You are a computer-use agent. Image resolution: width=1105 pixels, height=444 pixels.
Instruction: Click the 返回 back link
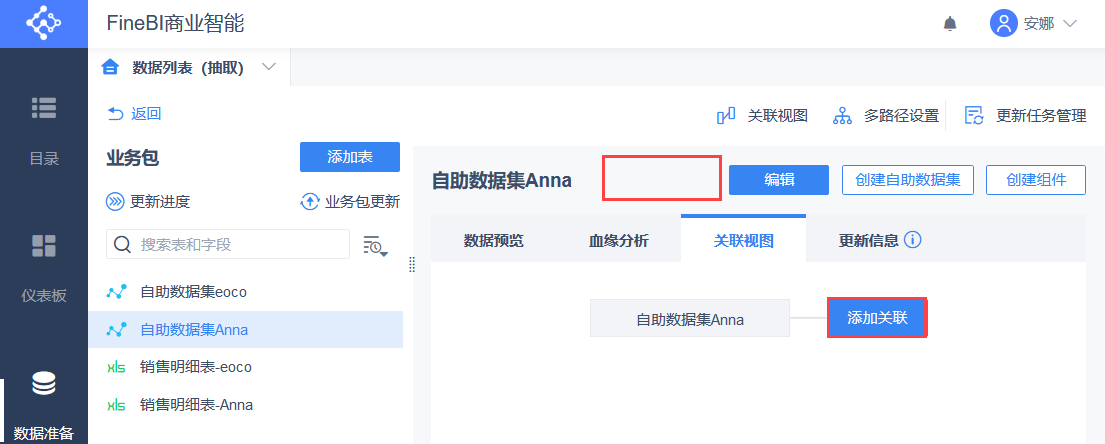(134, 114)
